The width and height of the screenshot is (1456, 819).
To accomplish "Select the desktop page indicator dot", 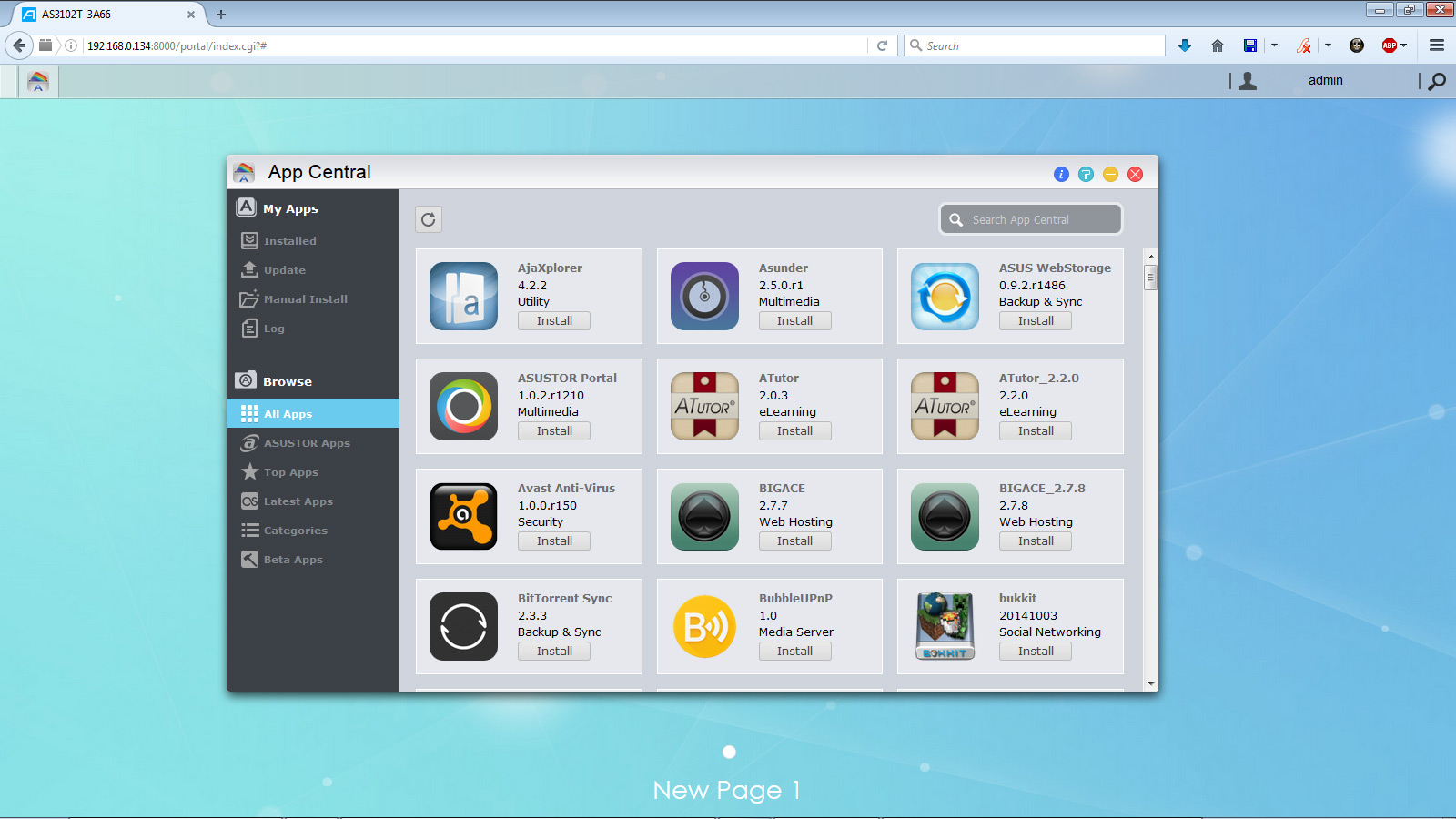I will pyautogui.click(x=729, y=752).
